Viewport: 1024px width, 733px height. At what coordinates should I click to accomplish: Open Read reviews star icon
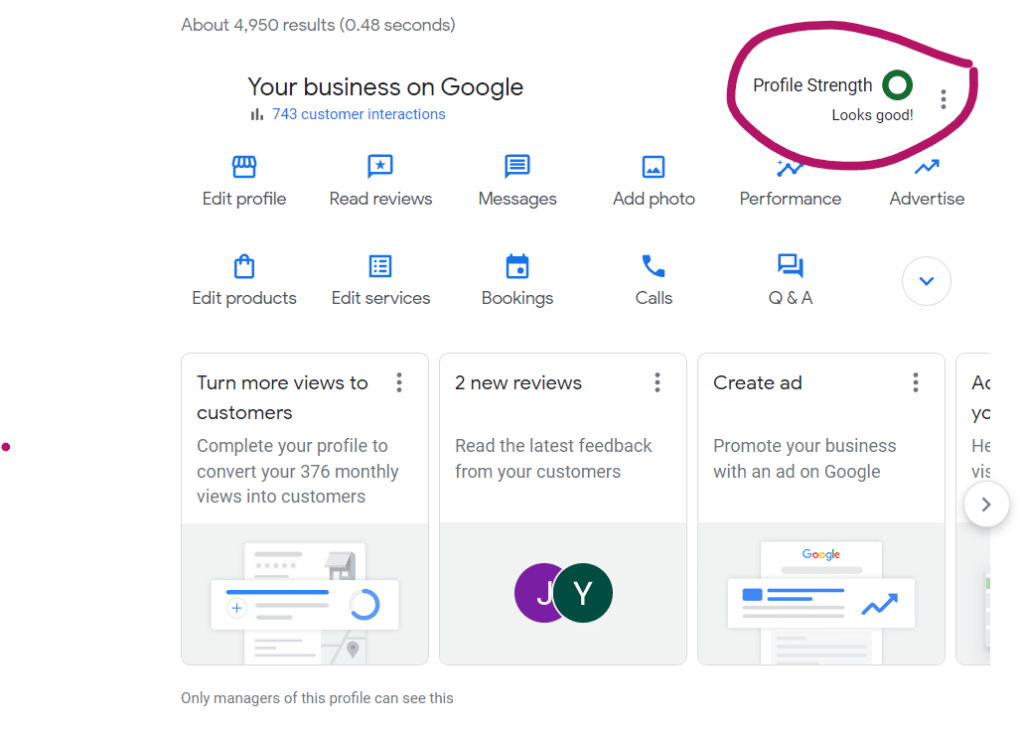[380, 166]
